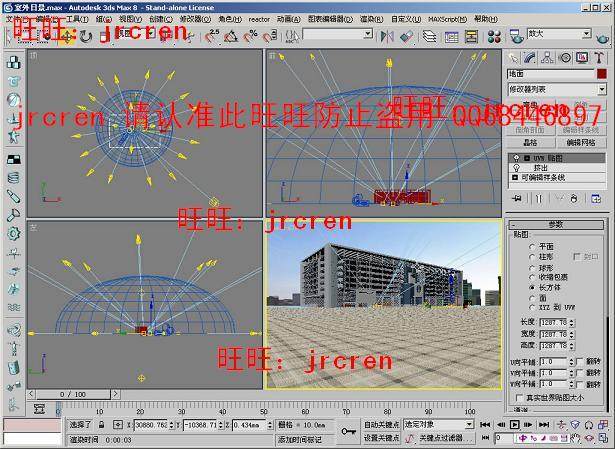Image resolution: width=615 pixels, height=449 pixels.
Task: Select 柱形 mapping radio button
Action: [532, 257]
